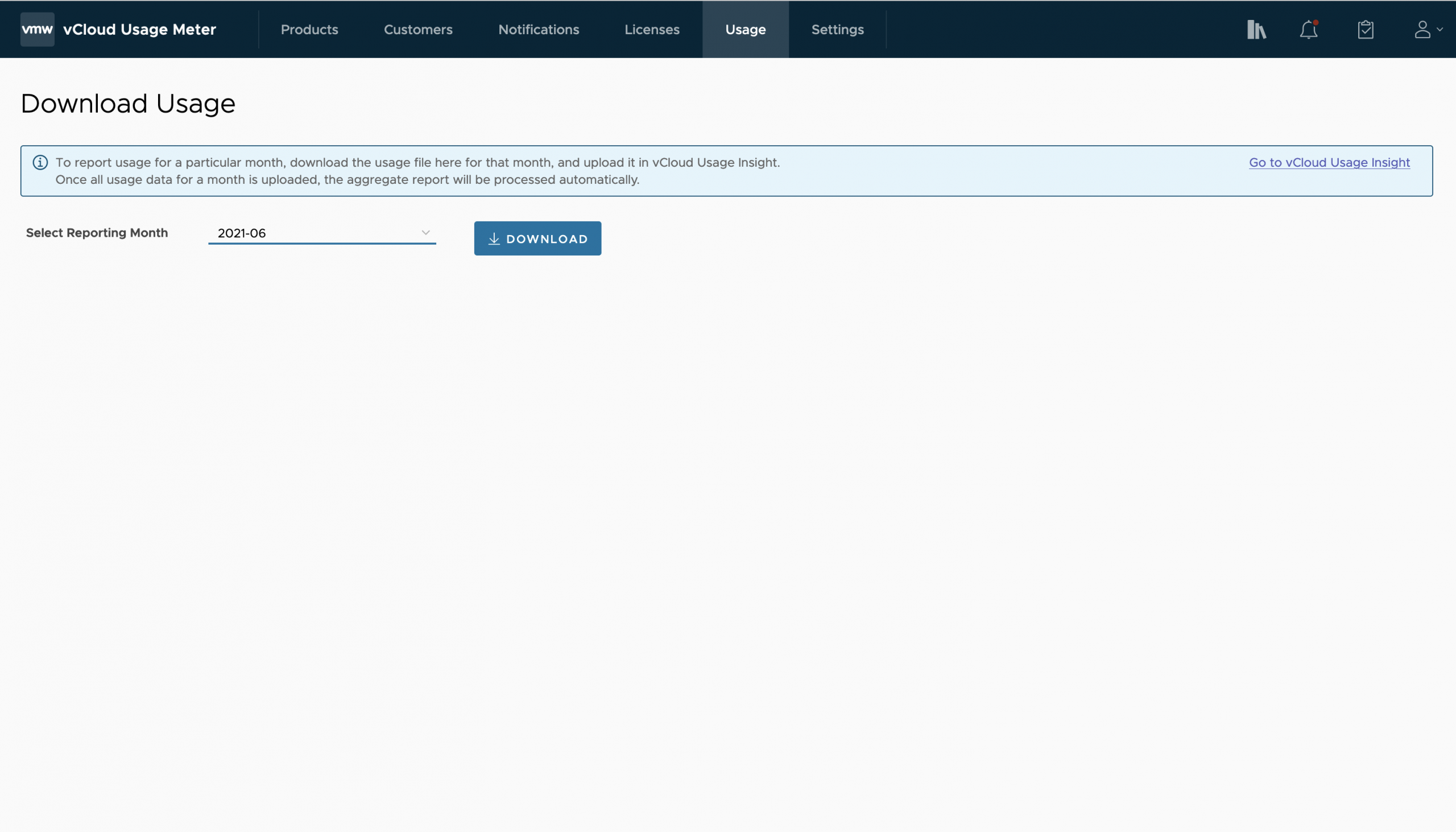Click the vCloud Usage Meter title

pos(139,30)
